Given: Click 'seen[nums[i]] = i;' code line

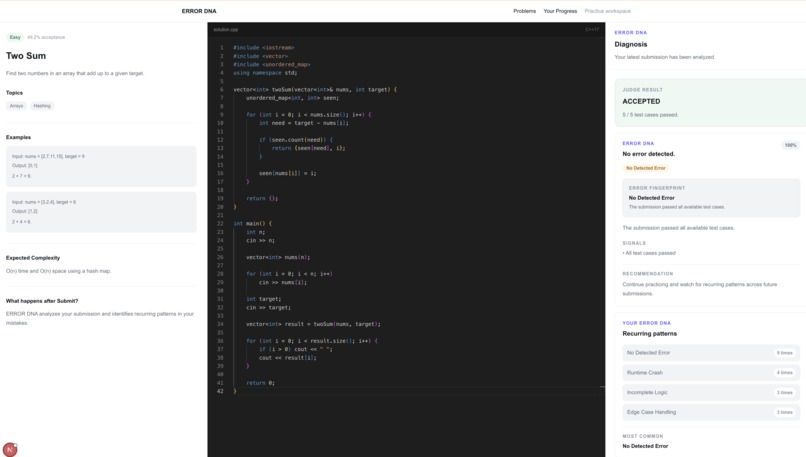Looking at the screenshot, I should click(x=288, y=173).
